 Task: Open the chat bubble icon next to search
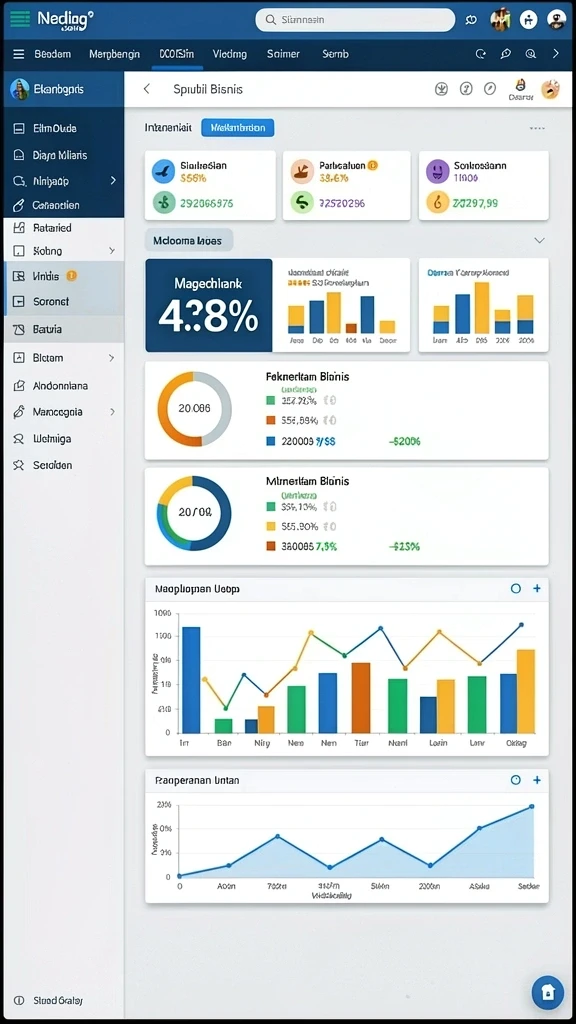[x=471, y=20]
